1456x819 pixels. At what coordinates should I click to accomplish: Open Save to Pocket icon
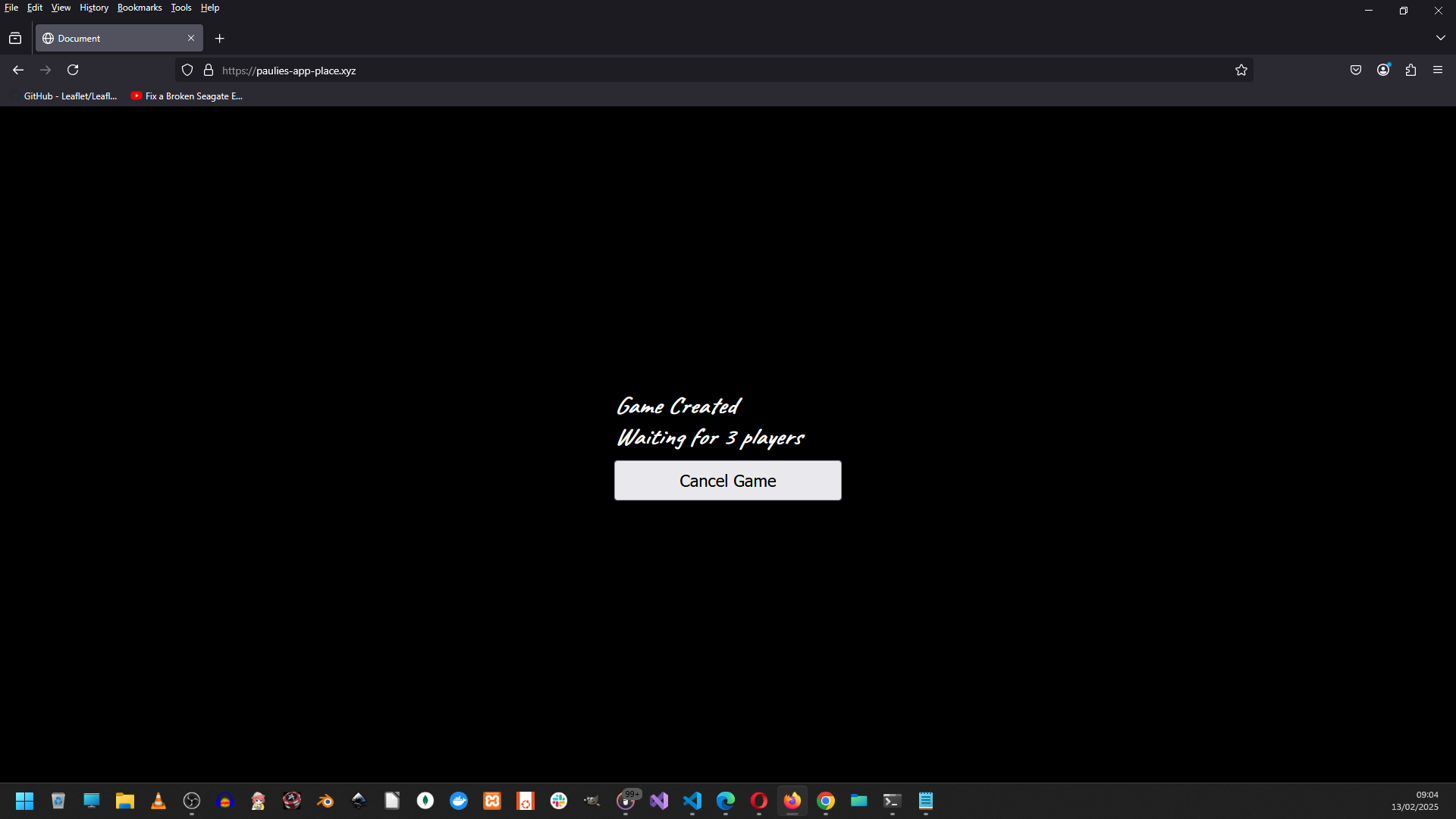tap(1356, 70)
